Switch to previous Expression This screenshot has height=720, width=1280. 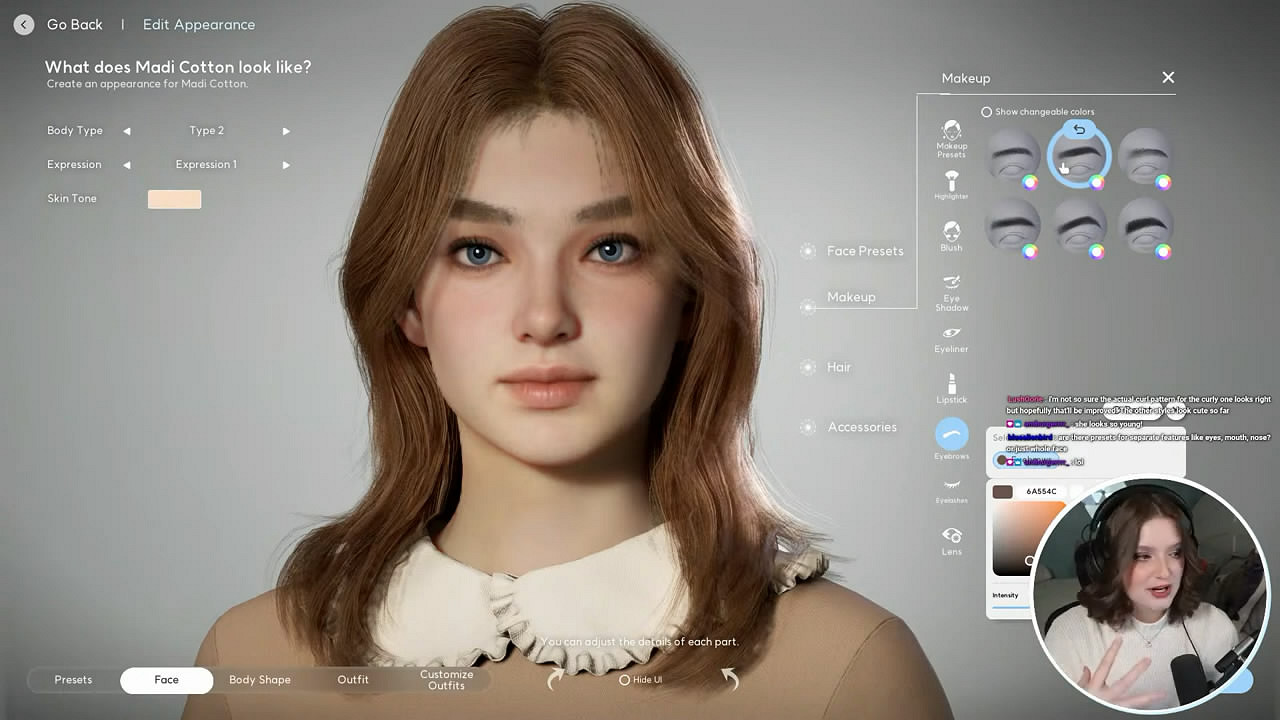point(127,165)
